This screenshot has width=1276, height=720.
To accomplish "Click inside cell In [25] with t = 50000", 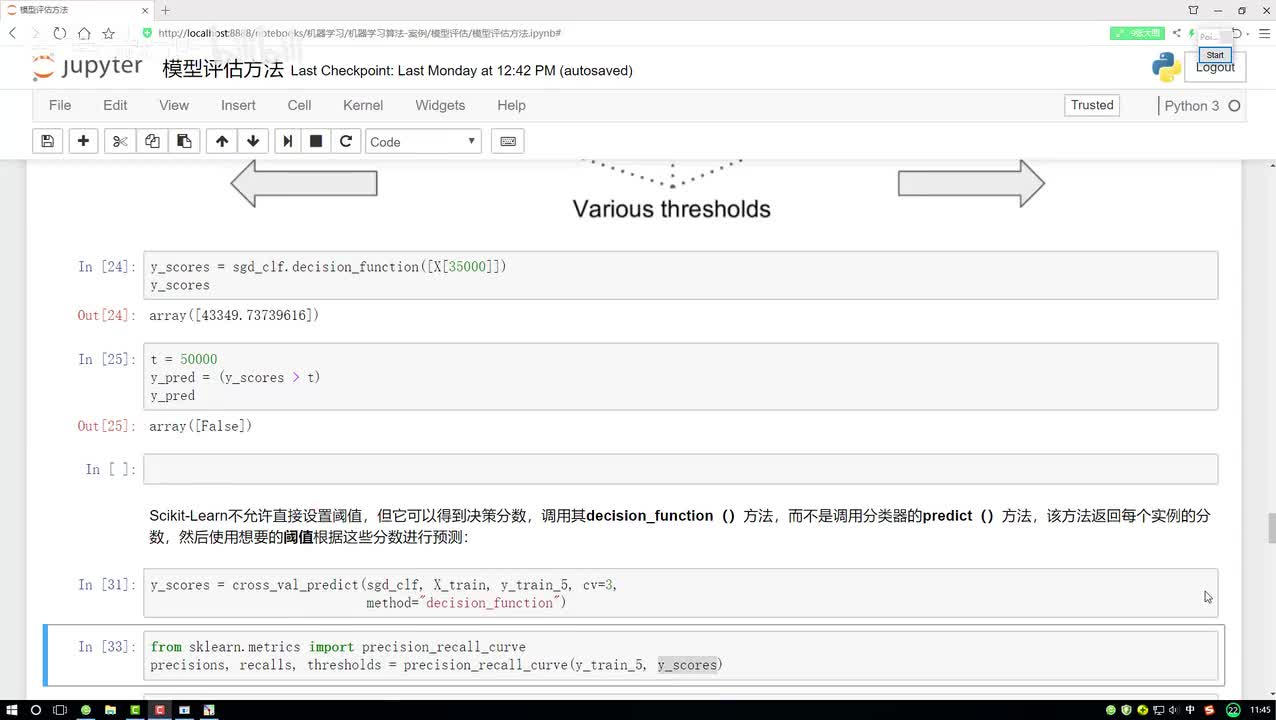I will [x=680, y=377].
